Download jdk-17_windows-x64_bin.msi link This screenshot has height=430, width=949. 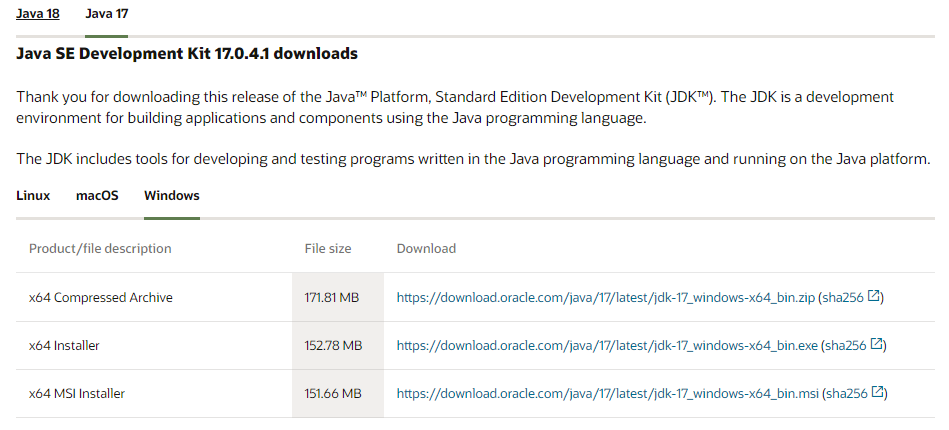click(x=608, y=393)
